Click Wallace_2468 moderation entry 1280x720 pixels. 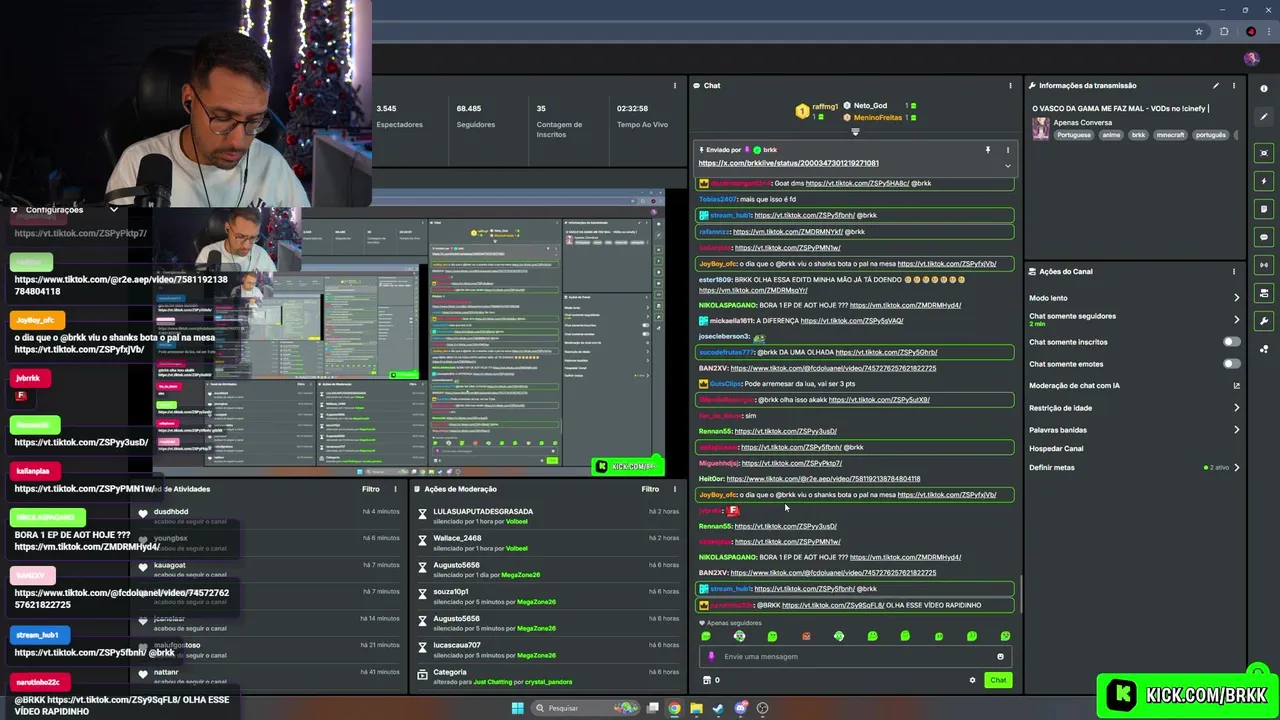[x=549, y=543]
